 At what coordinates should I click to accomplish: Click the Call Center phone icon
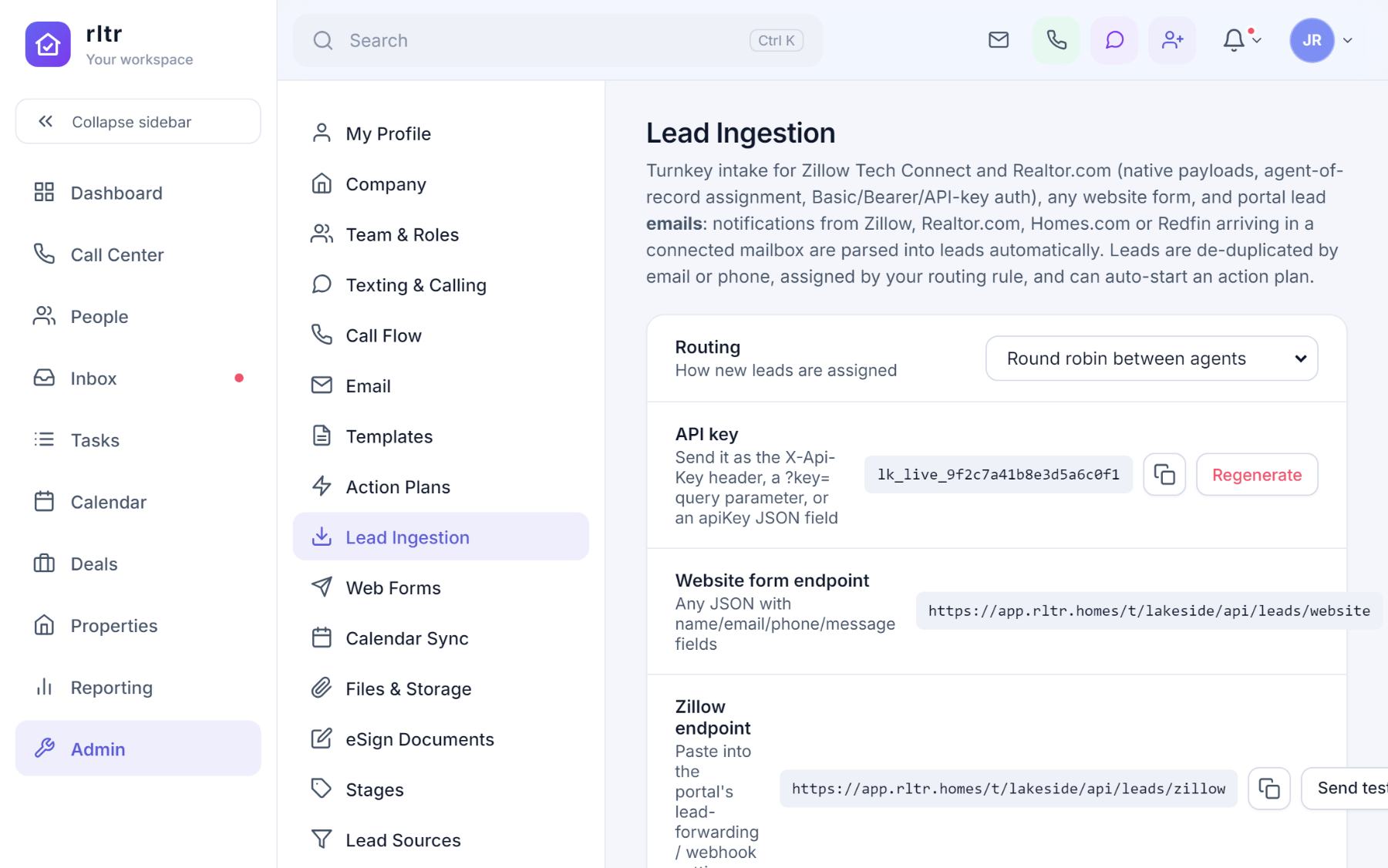44,254
